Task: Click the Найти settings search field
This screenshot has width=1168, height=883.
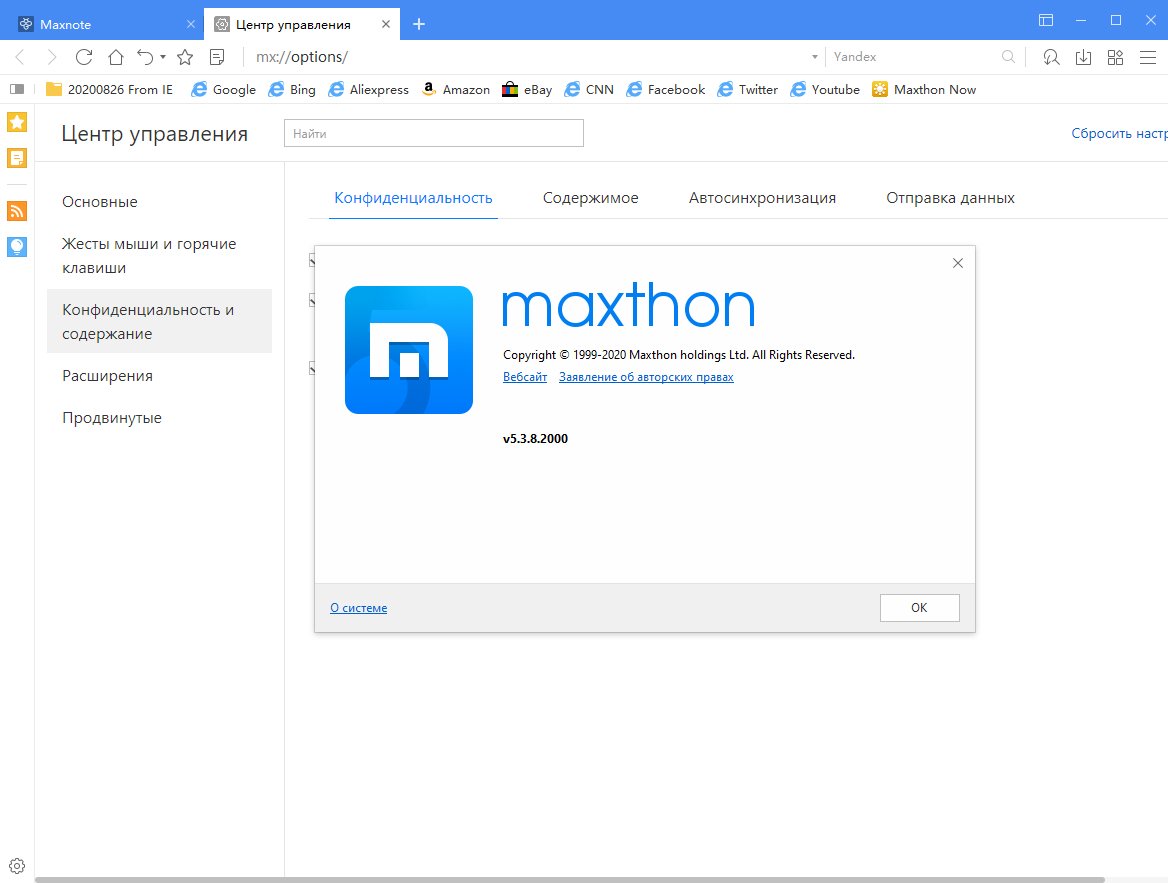Action: tap(433, 133)
